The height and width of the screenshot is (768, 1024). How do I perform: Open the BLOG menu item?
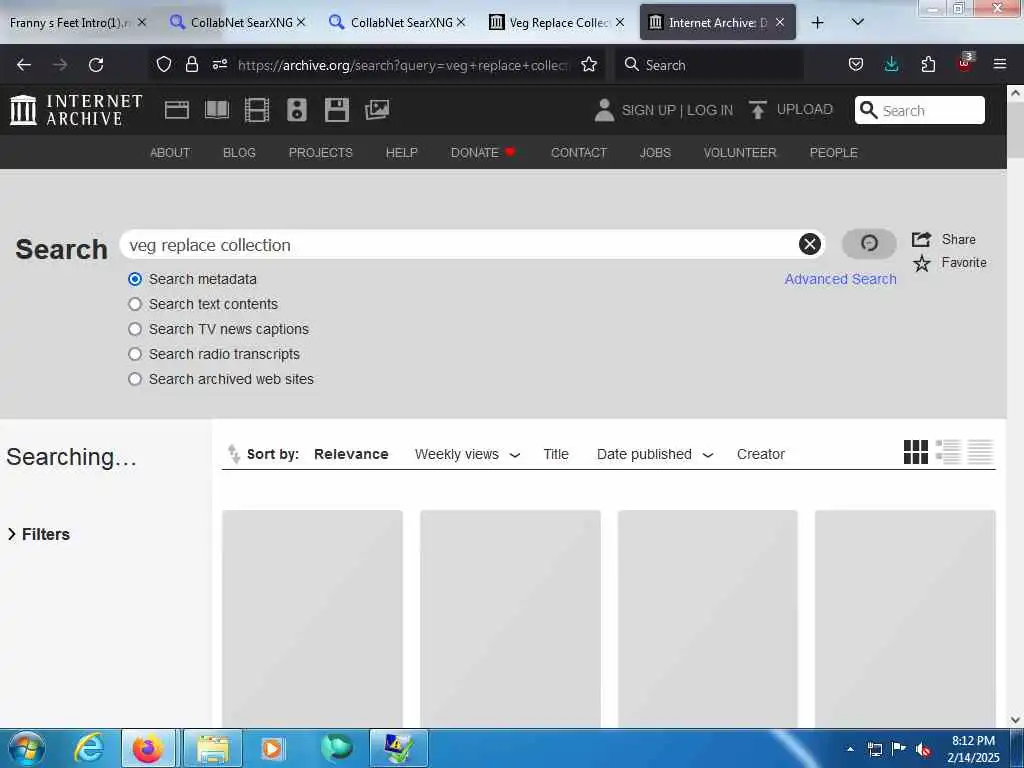point(239,152)
